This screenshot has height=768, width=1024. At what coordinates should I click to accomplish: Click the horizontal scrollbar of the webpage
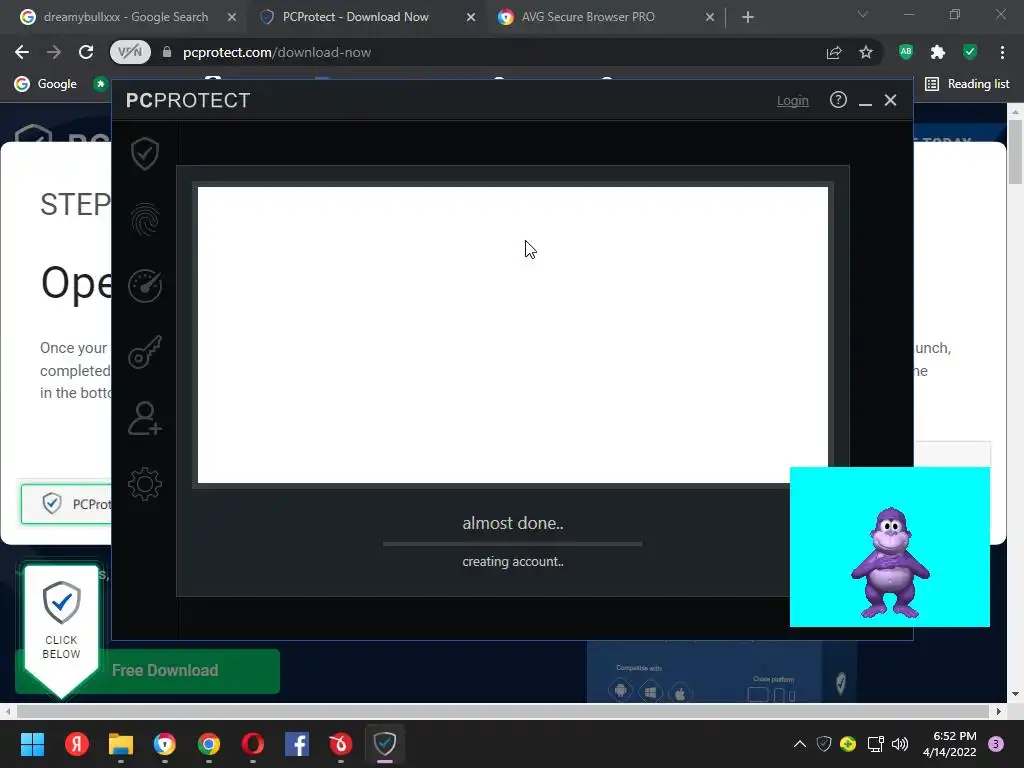[502, 711]
